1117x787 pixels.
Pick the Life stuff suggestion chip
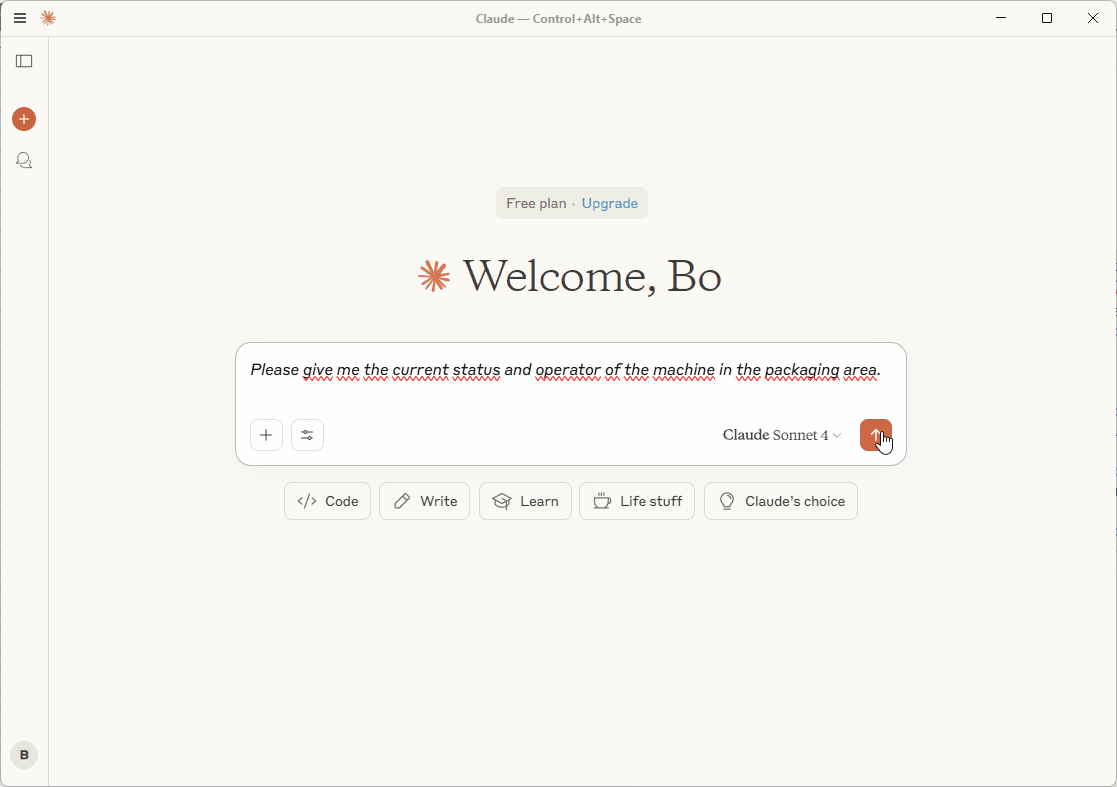coord(637,501)
